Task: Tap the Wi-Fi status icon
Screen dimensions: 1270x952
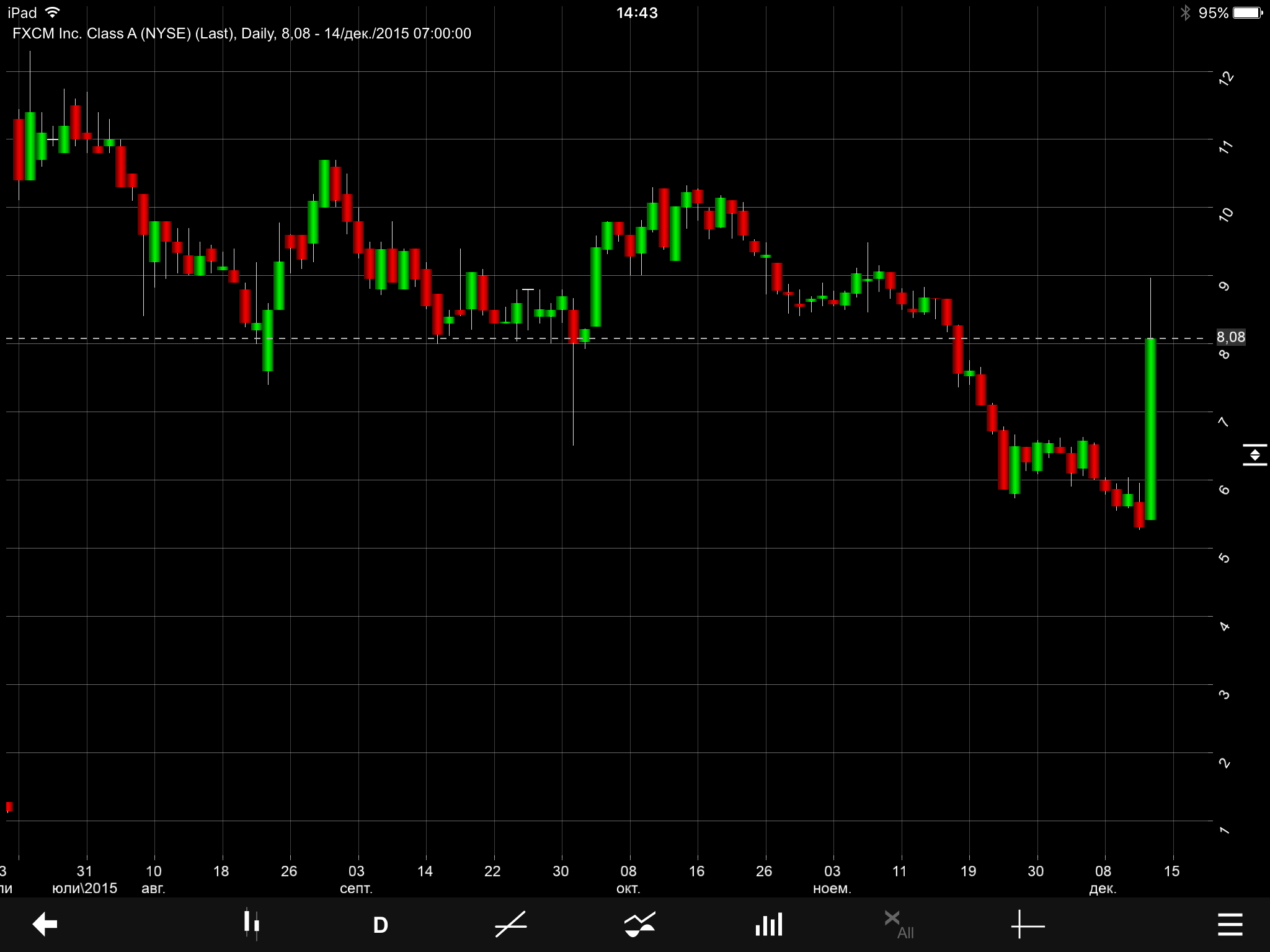Action: pyautogui.click(x=53, y=12)
